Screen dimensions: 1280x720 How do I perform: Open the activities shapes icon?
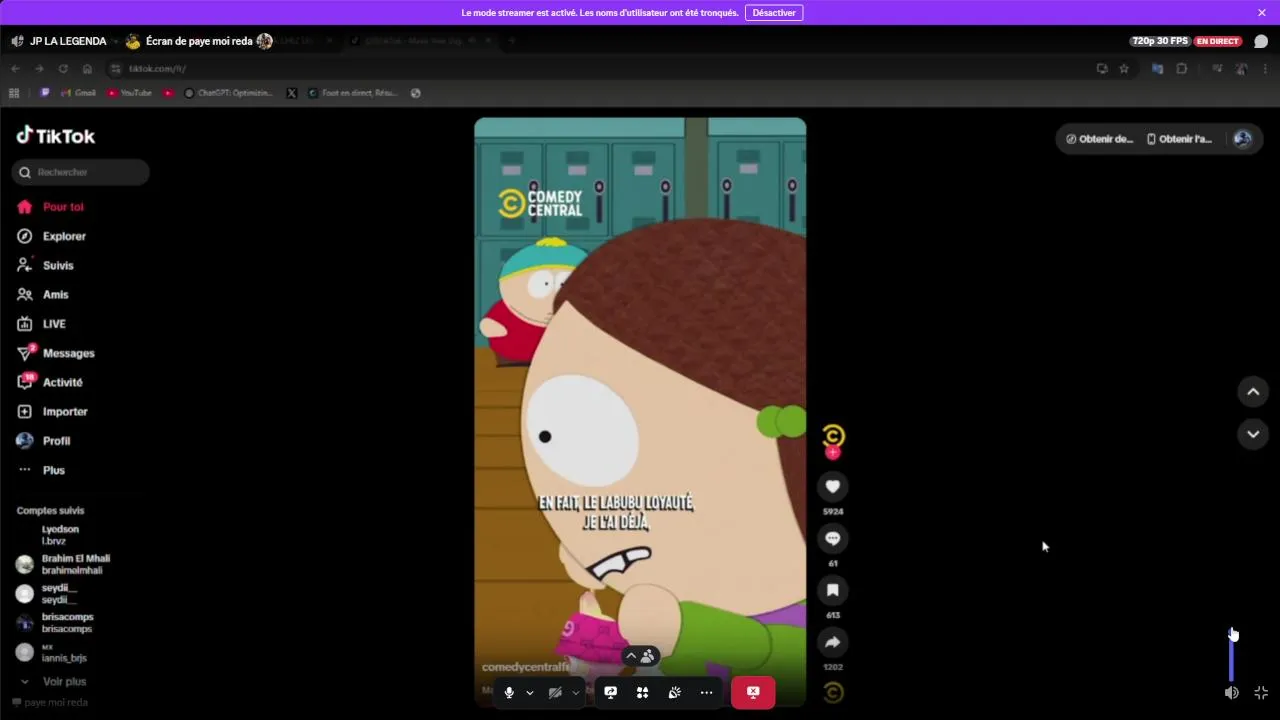[643, 692]
